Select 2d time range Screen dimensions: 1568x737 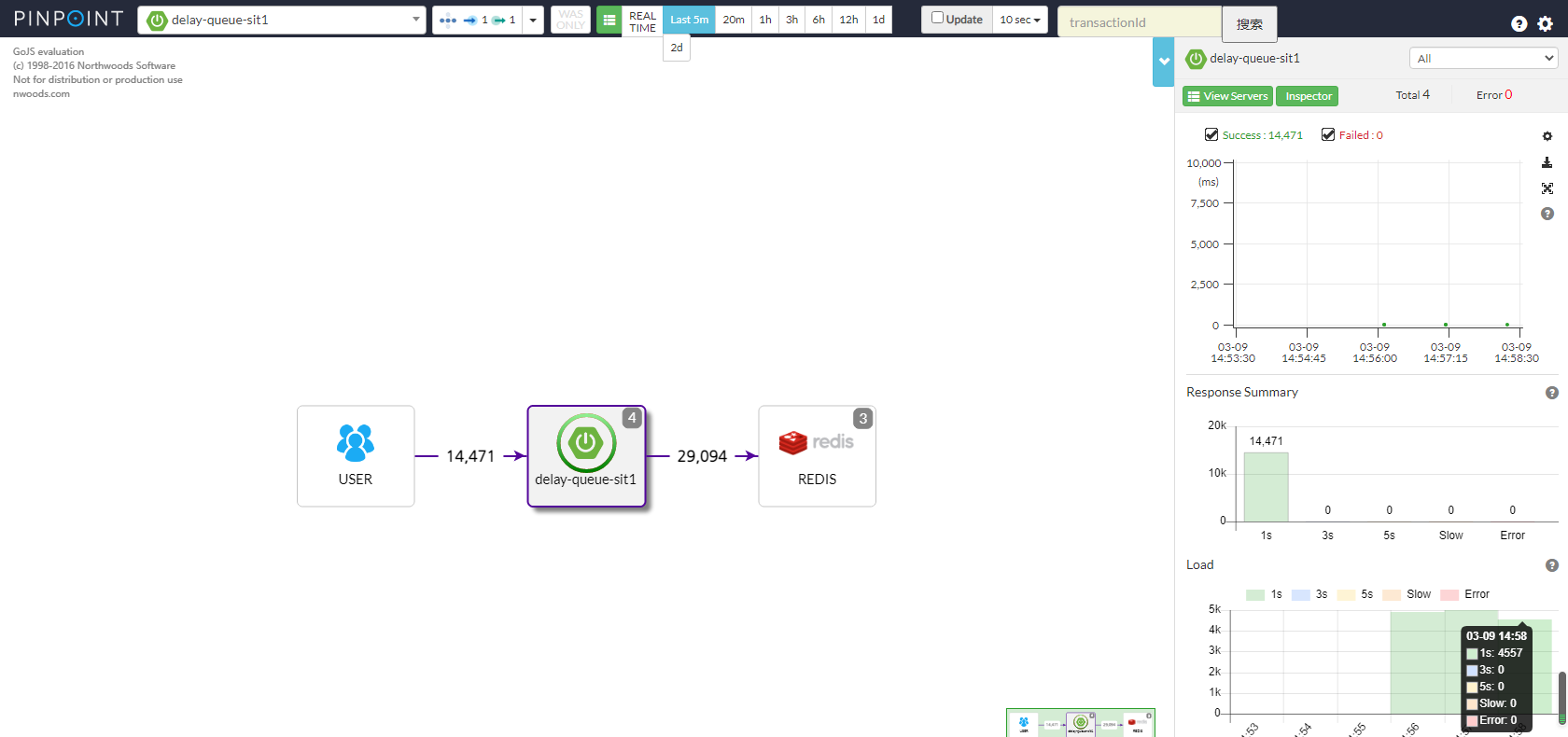click(x=677, y=48)
